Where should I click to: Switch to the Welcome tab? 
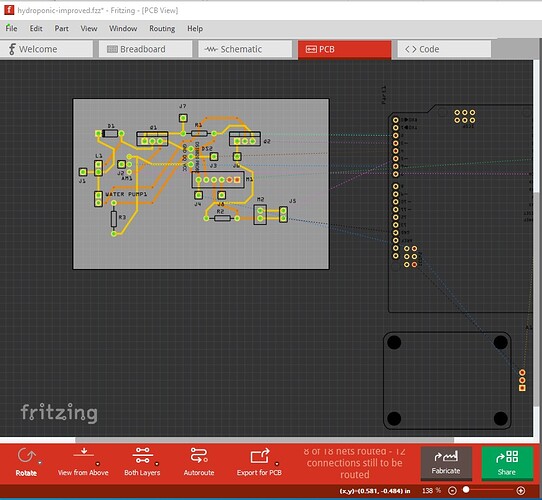click(47, 49)
